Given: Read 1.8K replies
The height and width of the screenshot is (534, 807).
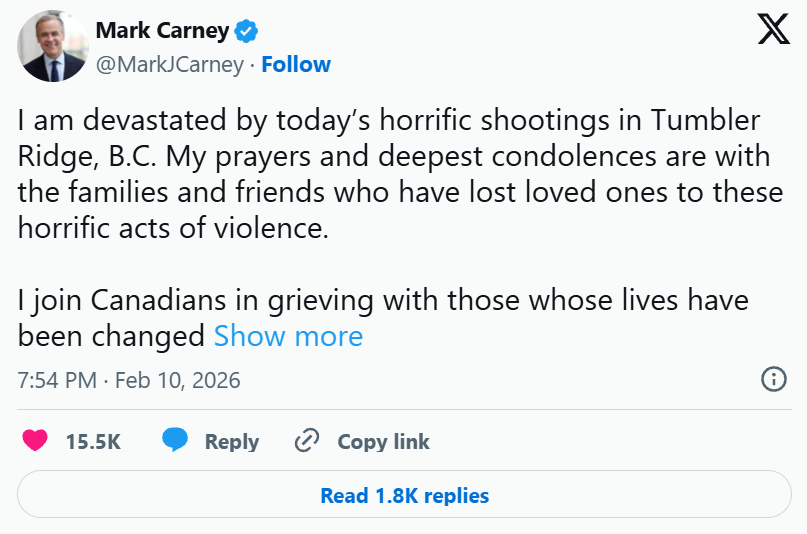Looking at the screenshot, I should pyautogui.click(x=404, y=495).
